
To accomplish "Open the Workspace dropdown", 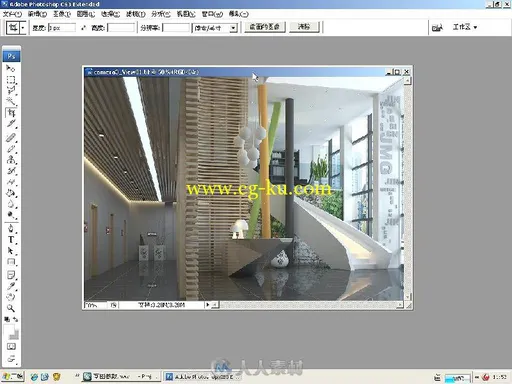I will (465, 27).
